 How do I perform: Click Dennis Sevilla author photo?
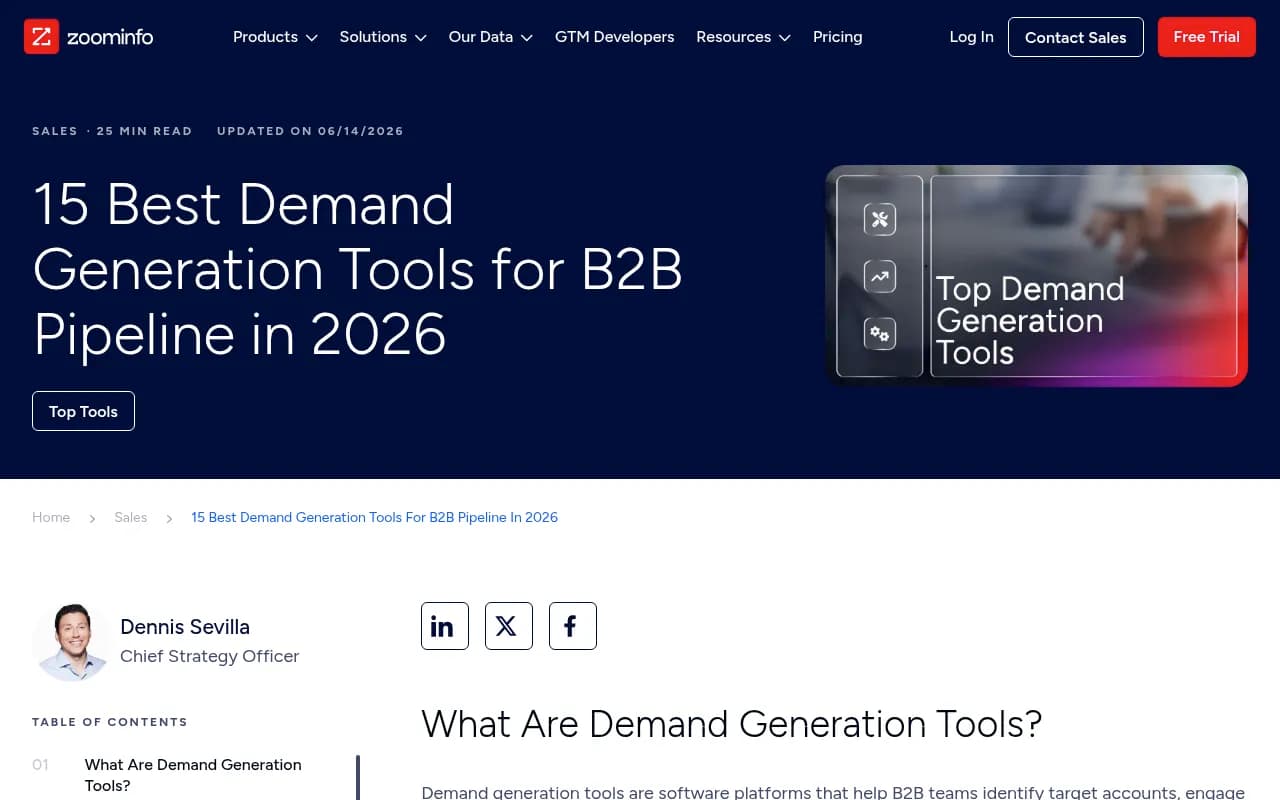[72, 642]
